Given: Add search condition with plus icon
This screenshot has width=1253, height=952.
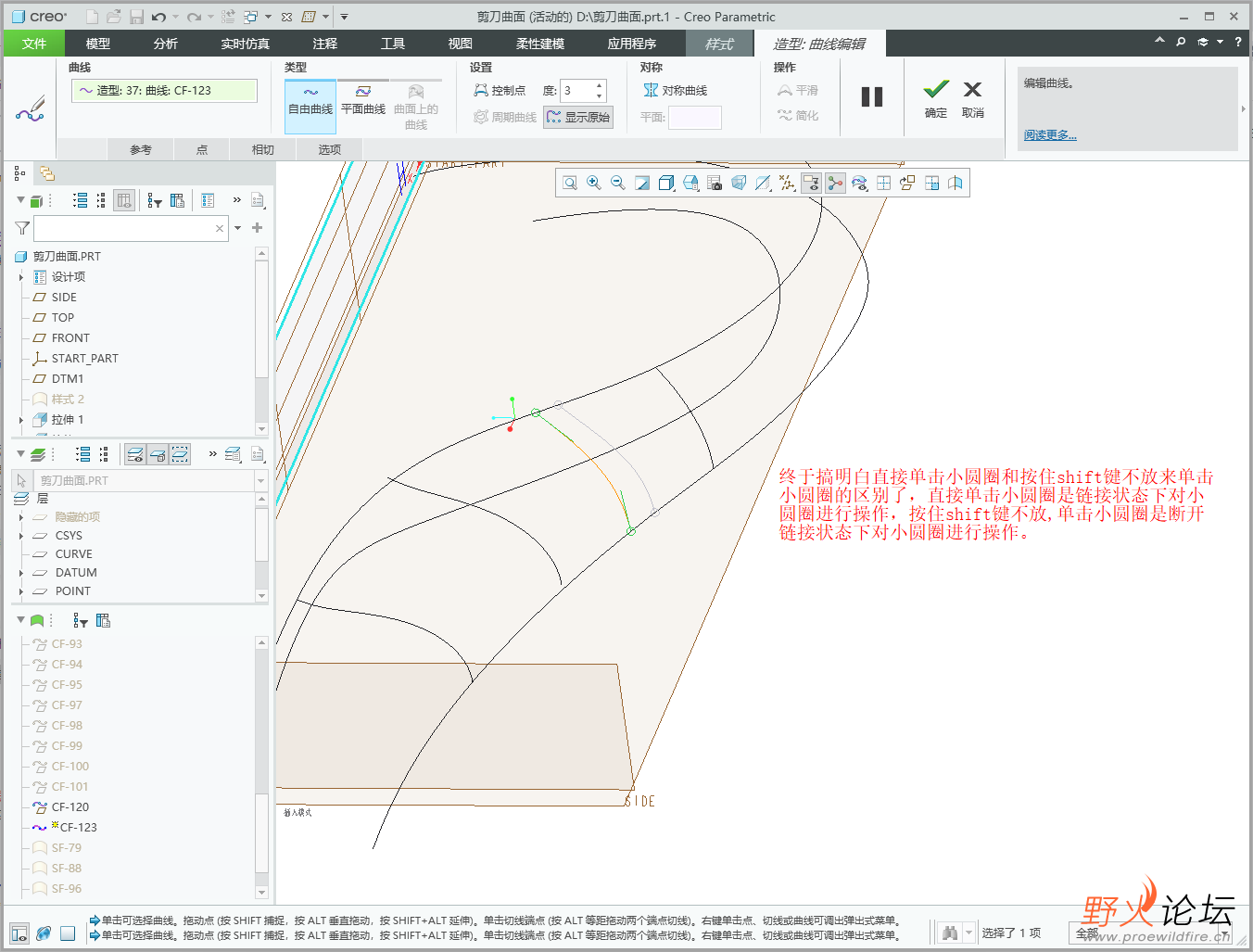Looking at the screenshot, I should coord(258,228).
